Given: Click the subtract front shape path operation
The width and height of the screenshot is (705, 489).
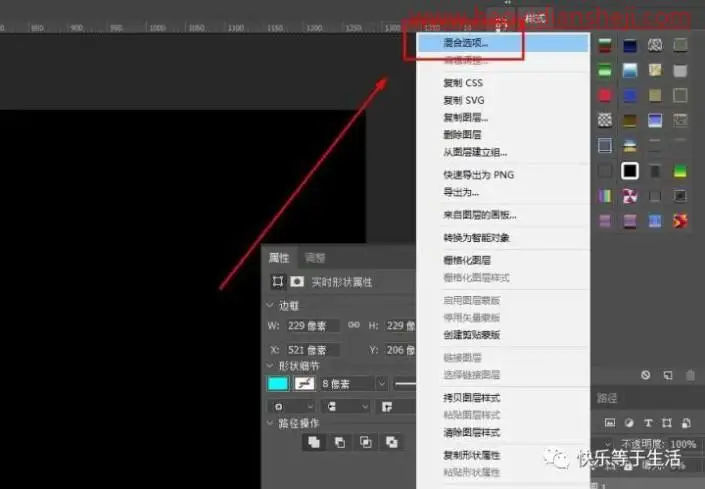Looking at the screenshot, I should [340, 442].
